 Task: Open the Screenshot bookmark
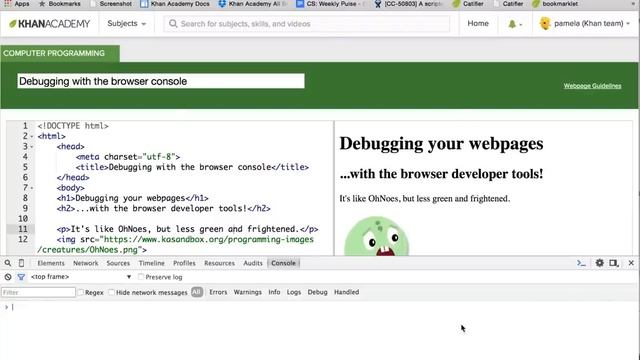click(111, 3)
